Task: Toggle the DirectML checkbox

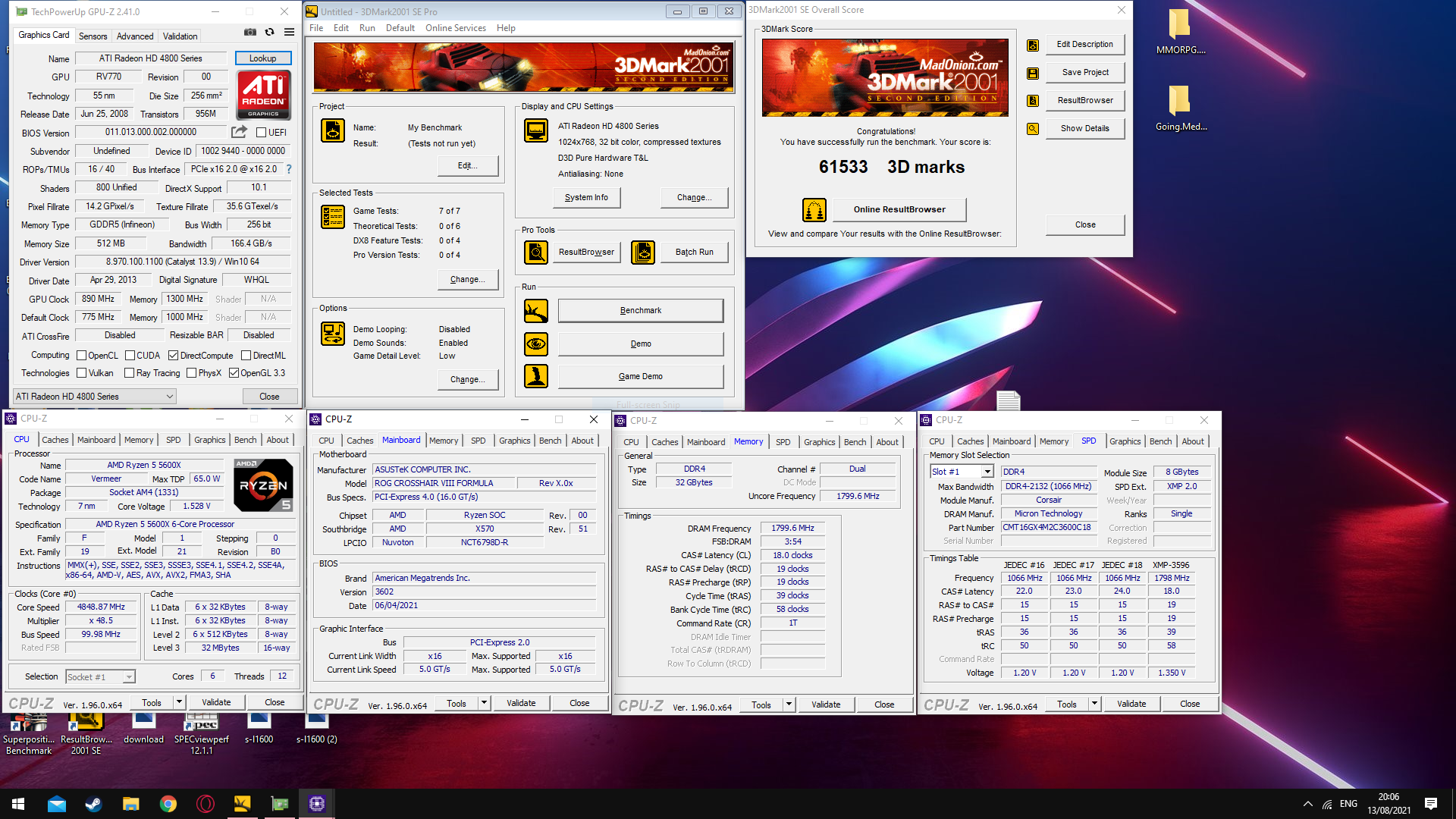Action: tap(246, 356)
